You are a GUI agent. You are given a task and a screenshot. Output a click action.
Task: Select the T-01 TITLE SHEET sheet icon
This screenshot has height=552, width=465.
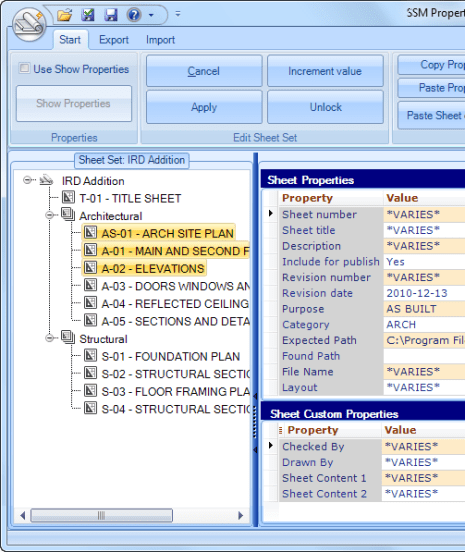(x=68, y=197)
